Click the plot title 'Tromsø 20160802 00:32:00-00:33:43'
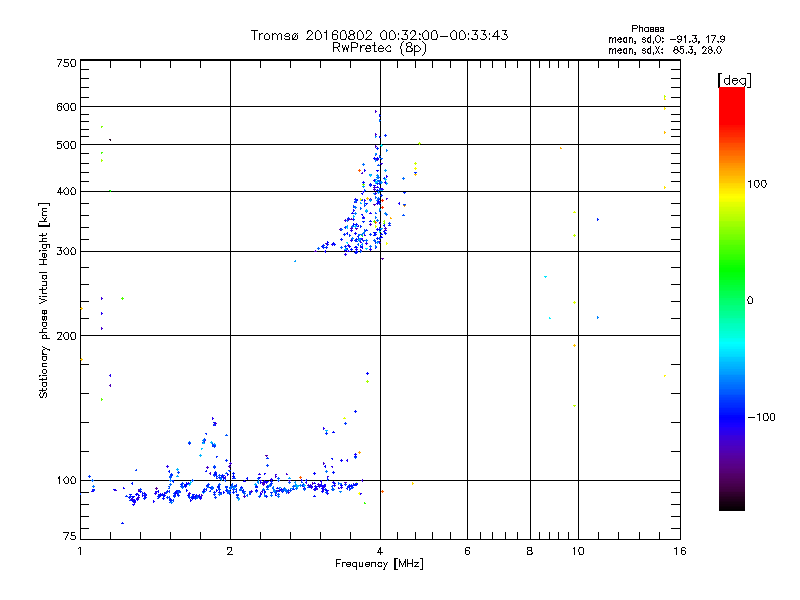 pos(379,35)
